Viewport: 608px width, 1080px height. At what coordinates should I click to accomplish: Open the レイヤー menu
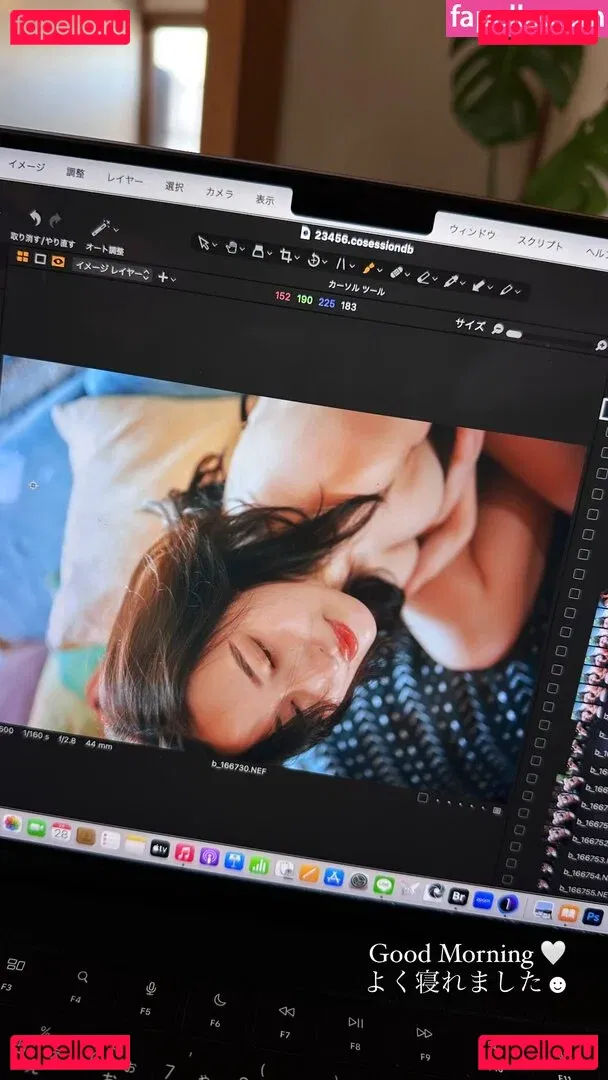[x=125, y=179]
